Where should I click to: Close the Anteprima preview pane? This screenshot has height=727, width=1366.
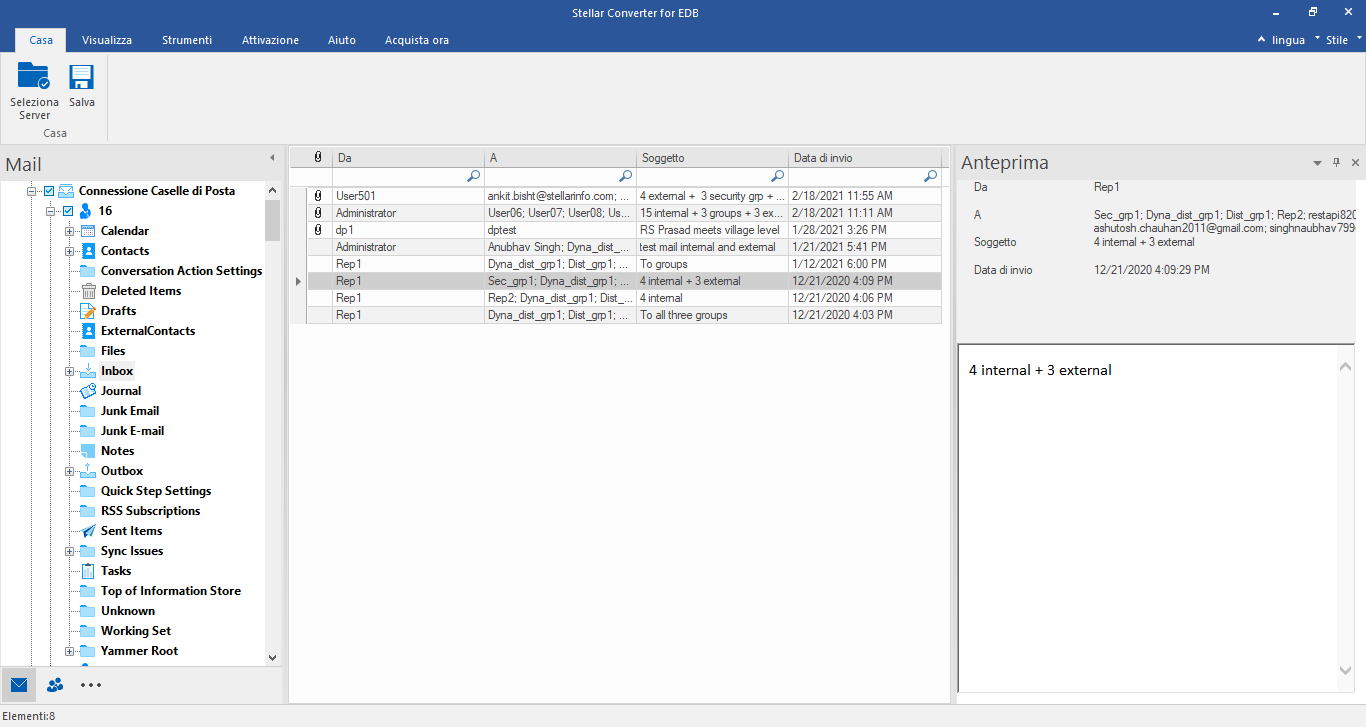(1355, 163)
